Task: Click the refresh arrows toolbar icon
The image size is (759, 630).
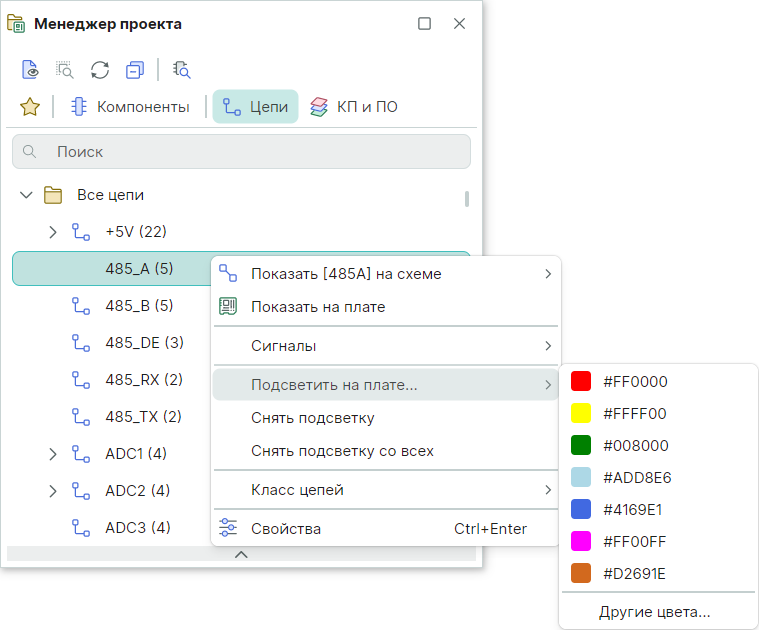Action: (x=100, y=70)
